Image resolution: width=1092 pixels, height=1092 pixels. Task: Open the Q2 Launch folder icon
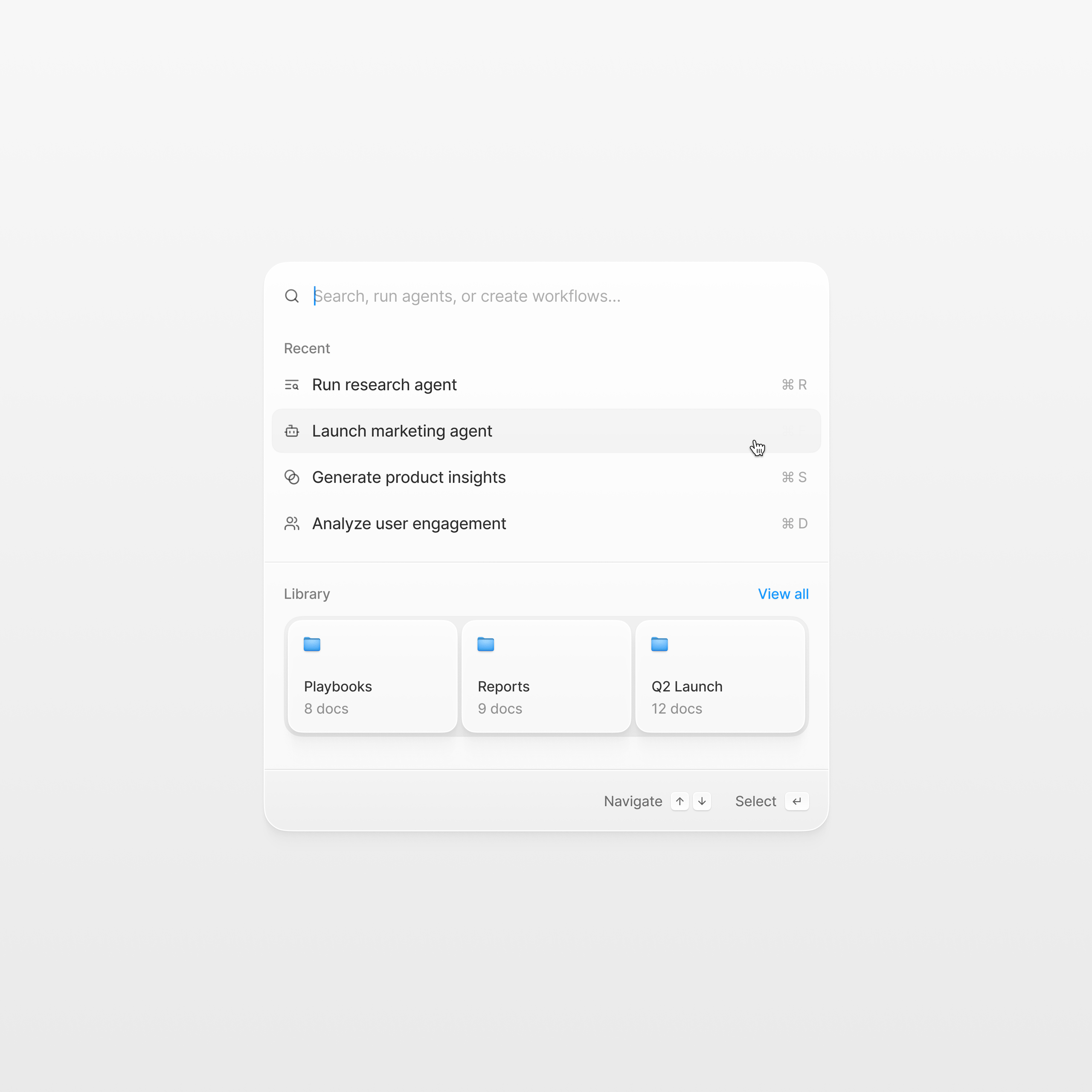coord(659,645)
